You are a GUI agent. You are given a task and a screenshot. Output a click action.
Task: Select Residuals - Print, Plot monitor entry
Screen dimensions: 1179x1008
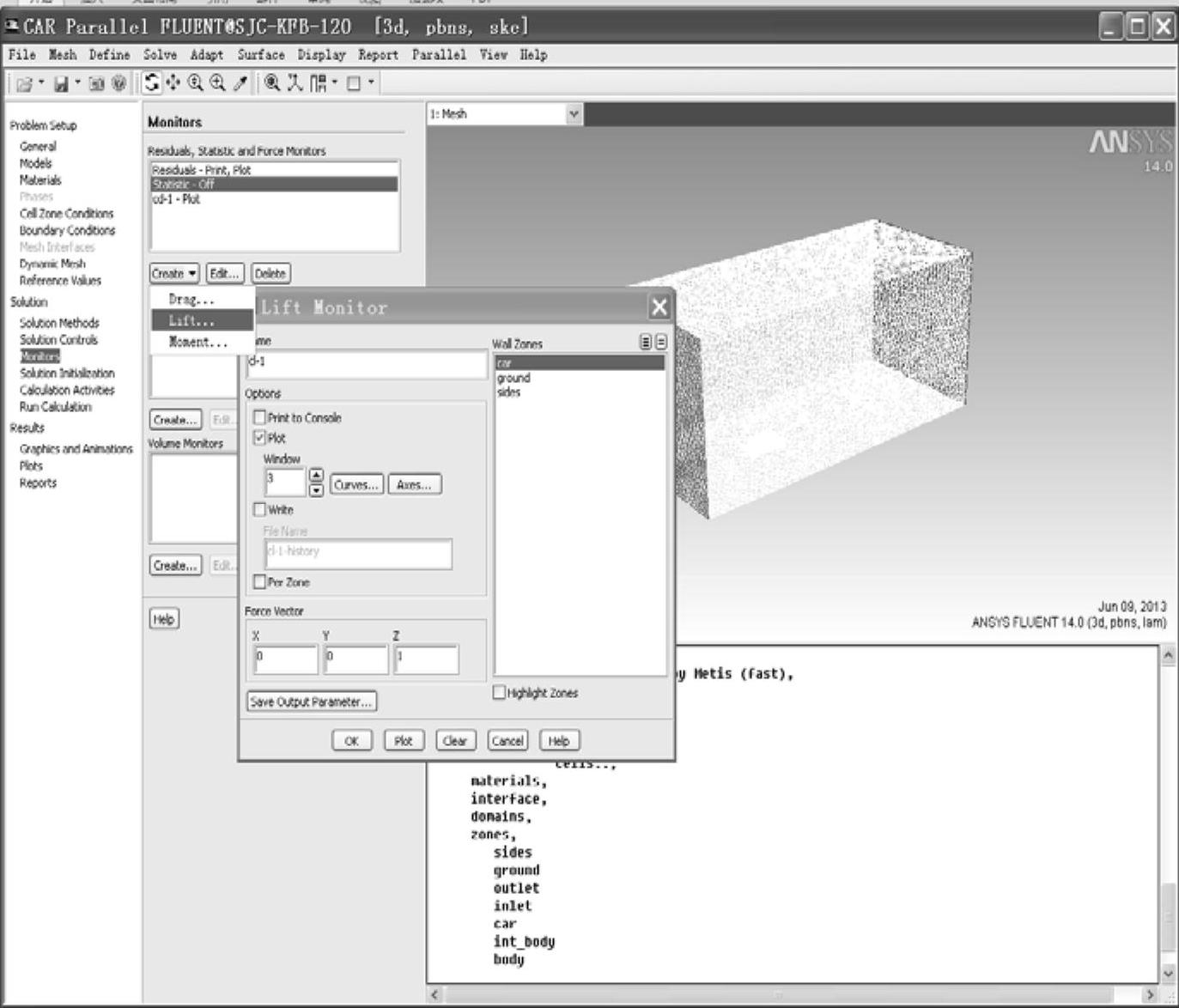coord(274,170)
